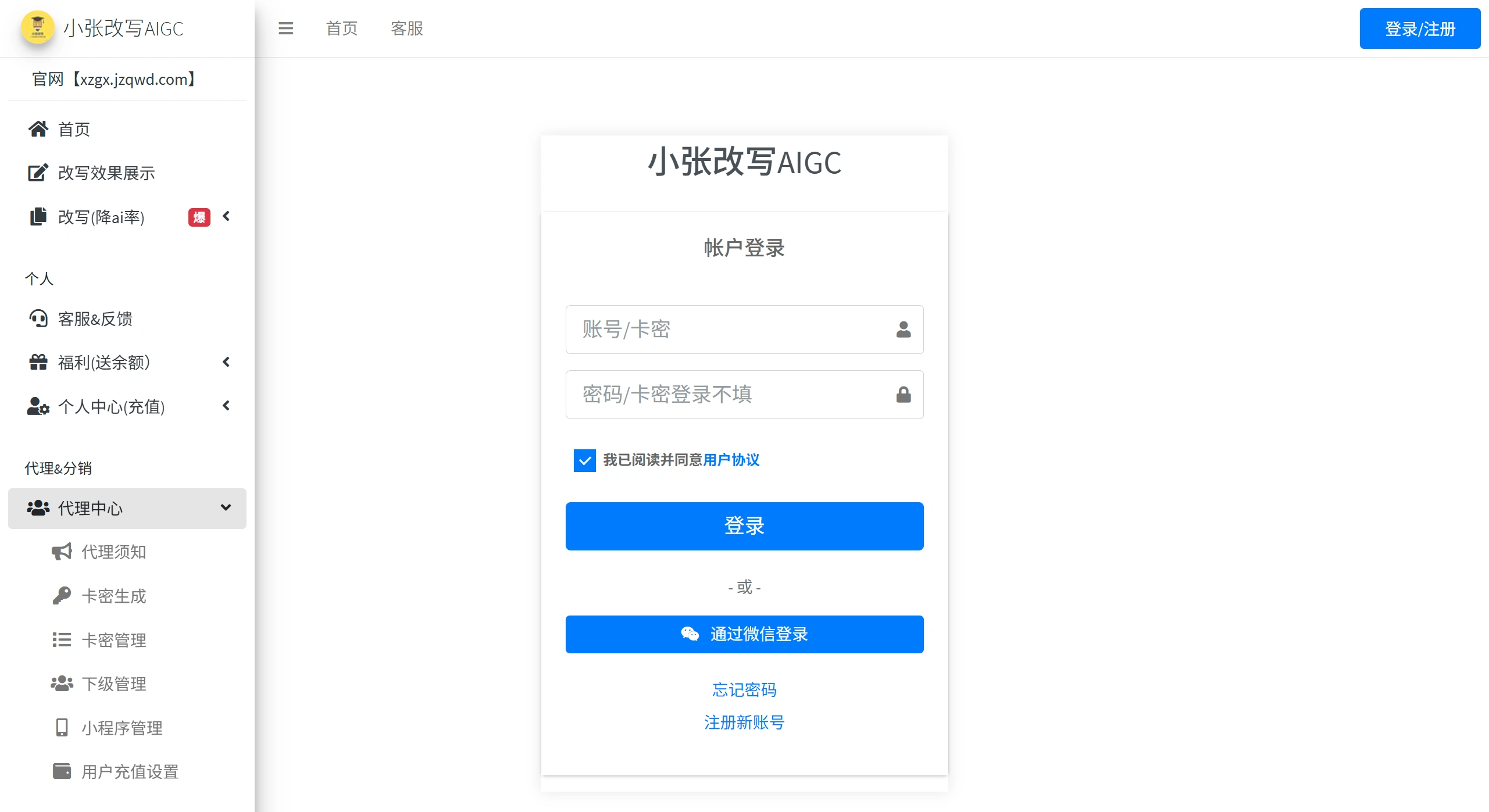
Task: Expand the 福利(送余额) chevron
Action: pyautogui.click(x=226, y=361)
